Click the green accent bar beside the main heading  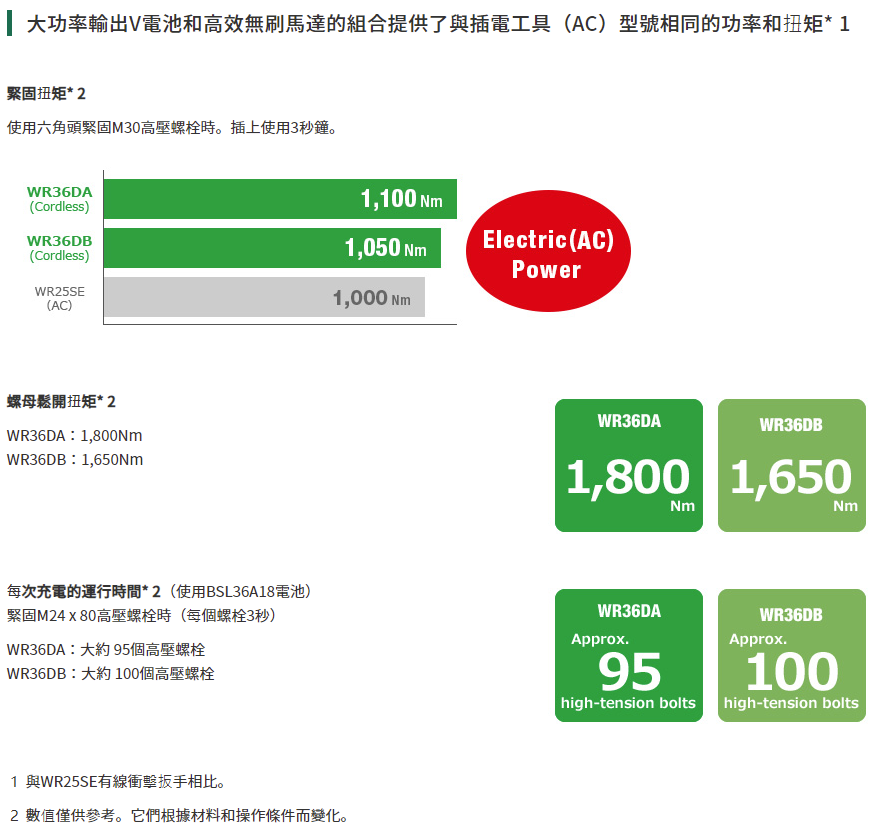click(x=9, y=24)
